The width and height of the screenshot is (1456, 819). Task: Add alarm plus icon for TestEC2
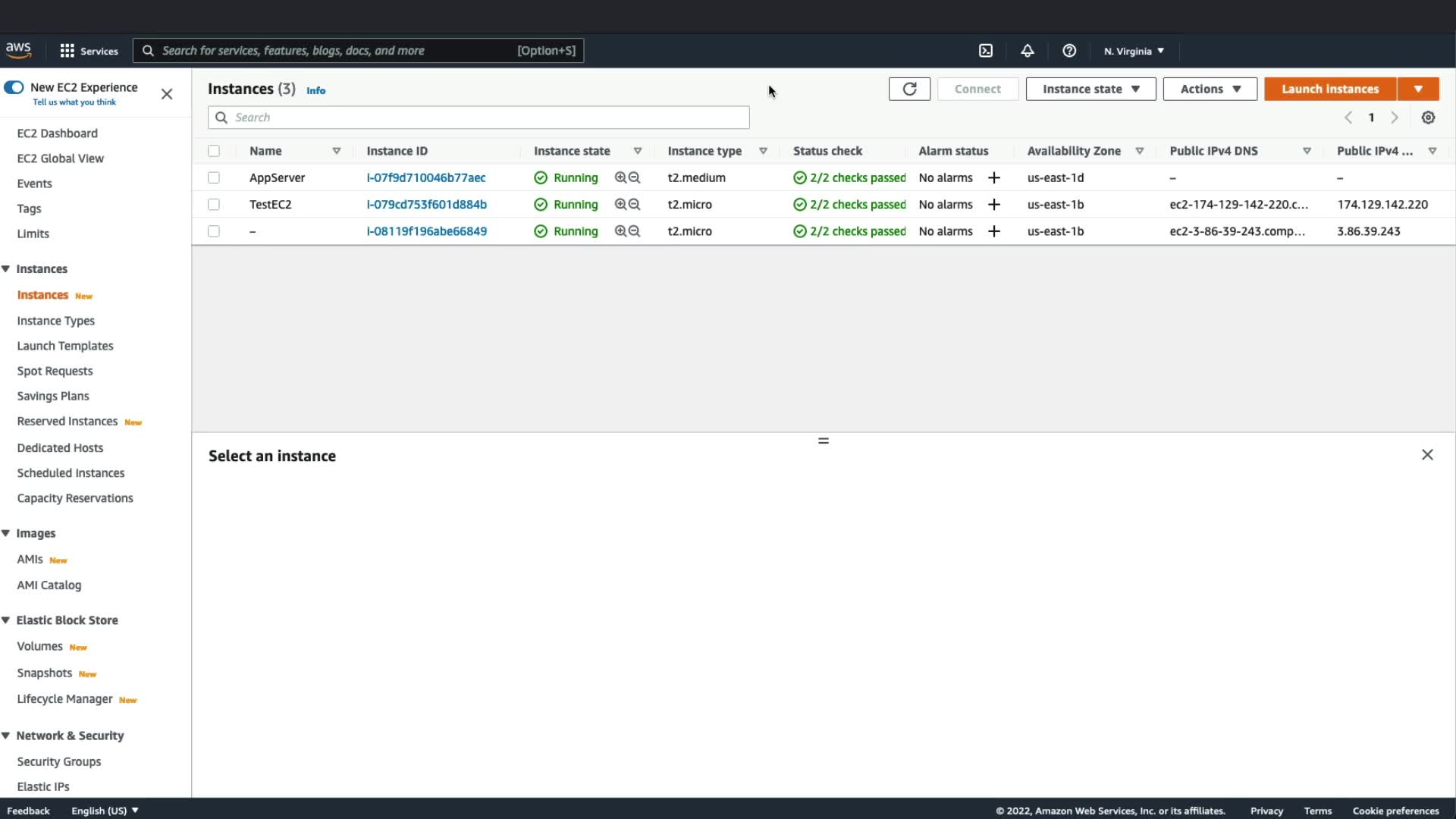993,205
